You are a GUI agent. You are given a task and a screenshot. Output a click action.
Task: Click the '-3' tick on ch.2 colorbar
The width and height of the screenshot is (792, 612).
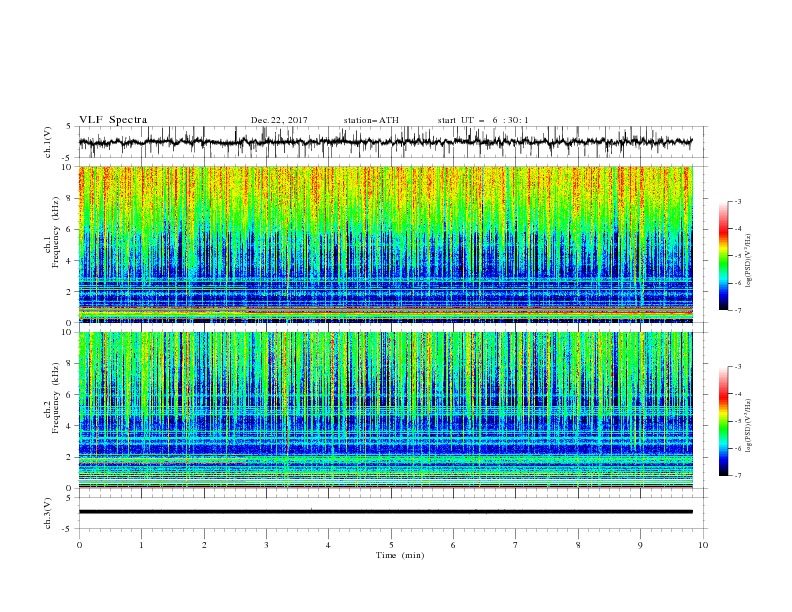[x=738, y=367]
